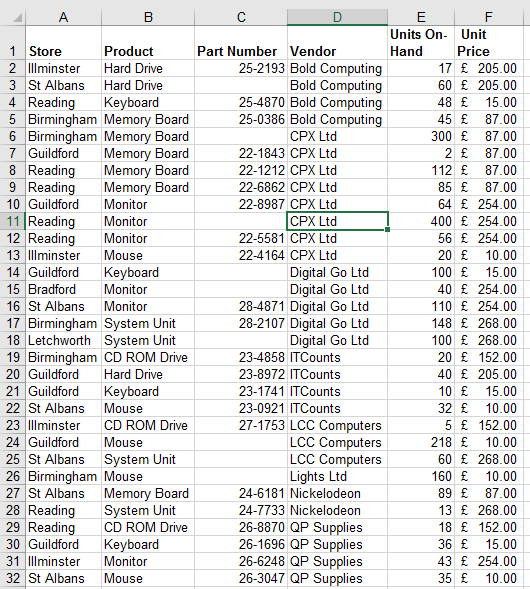
Task: Click the Select All corner triangle
Action: tap(18, 18)
